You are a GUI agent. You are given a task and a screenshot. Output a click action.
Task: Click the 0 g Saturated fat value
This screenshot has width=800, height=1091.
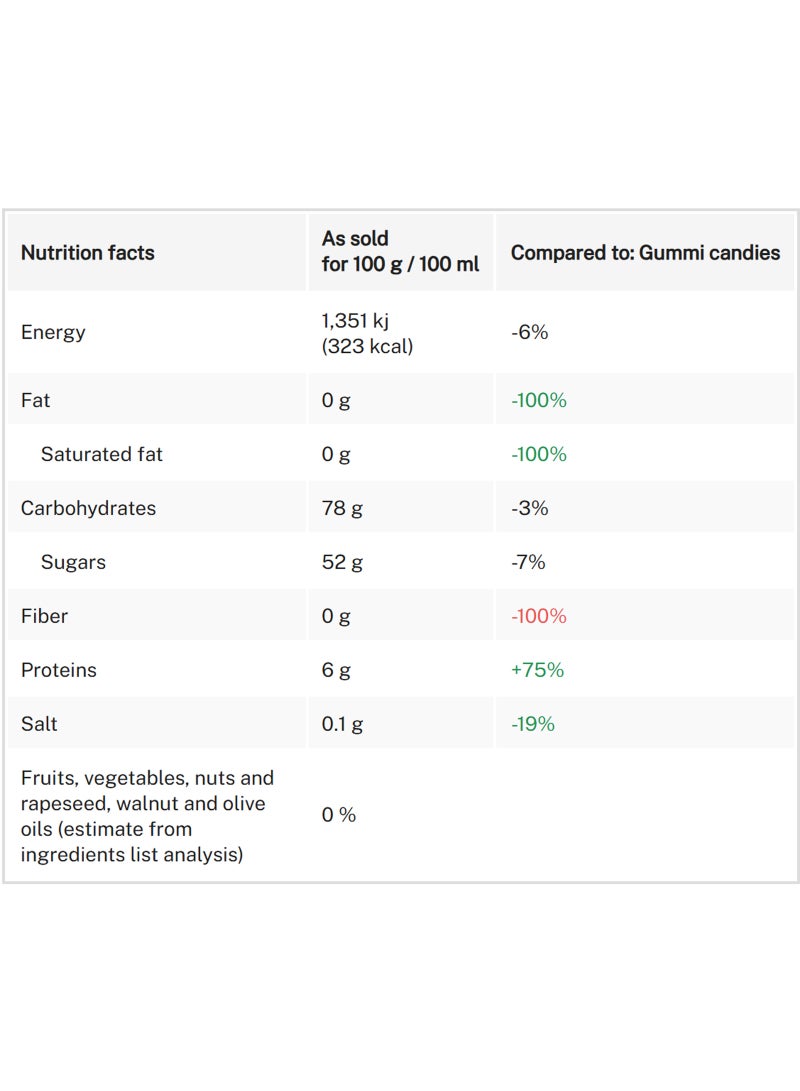point(336,454)
